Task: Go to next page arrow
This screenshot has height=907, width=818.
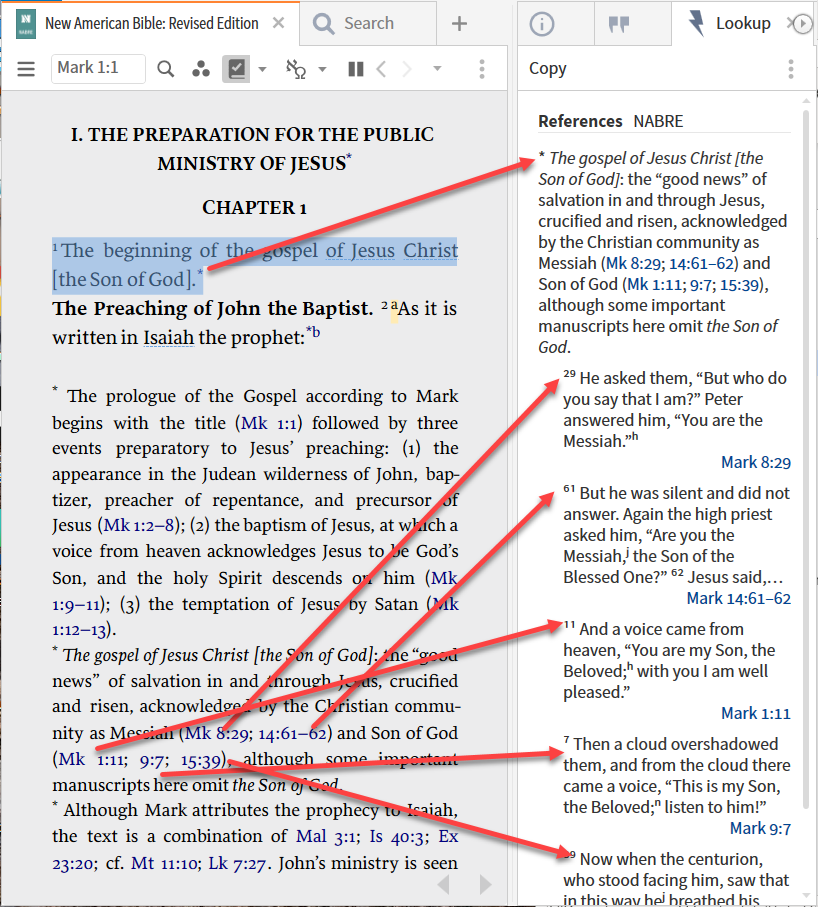Action: point(485,884)
